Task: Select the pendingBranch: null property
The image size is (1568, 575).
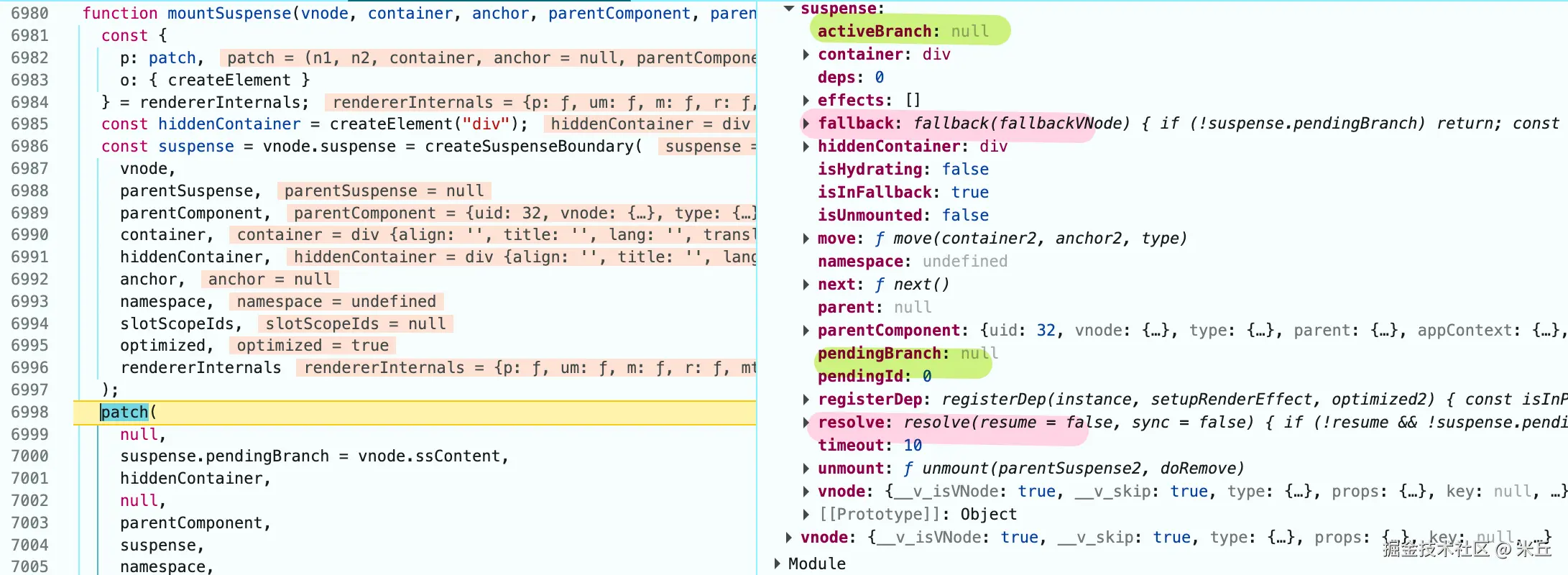Action: pyautogui.click(x=908, y=354)
